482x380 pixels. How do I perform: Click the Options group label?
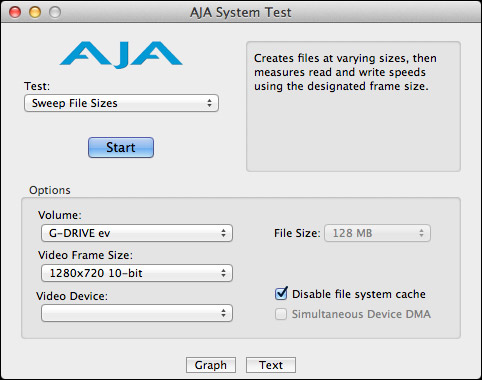pyautogui.click(x=50, y=190)
